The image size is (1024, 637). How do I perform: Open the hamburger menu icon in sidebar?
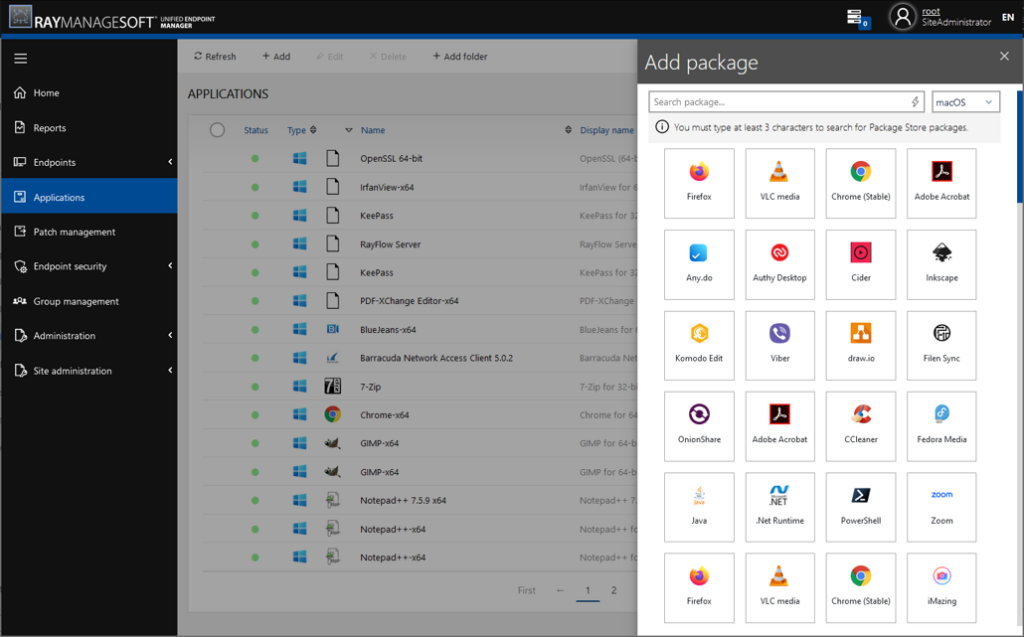[21, 59]
